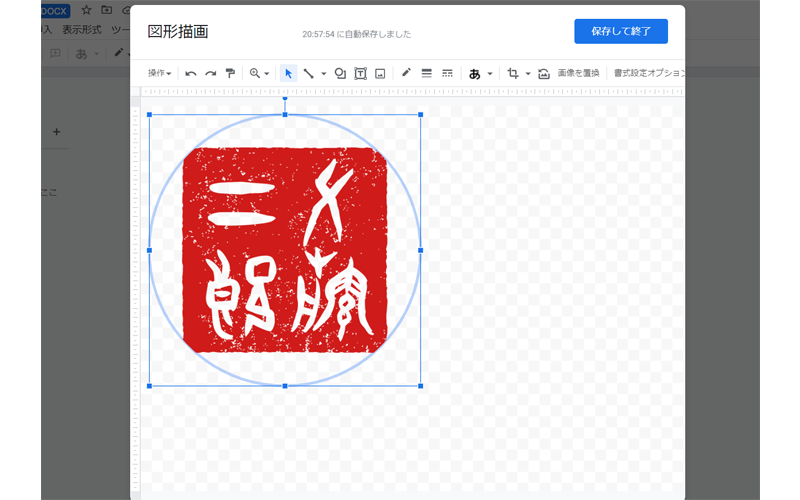Click the insert image icon
This screenshot has width=800, height=500.
(x=380, y=73)
